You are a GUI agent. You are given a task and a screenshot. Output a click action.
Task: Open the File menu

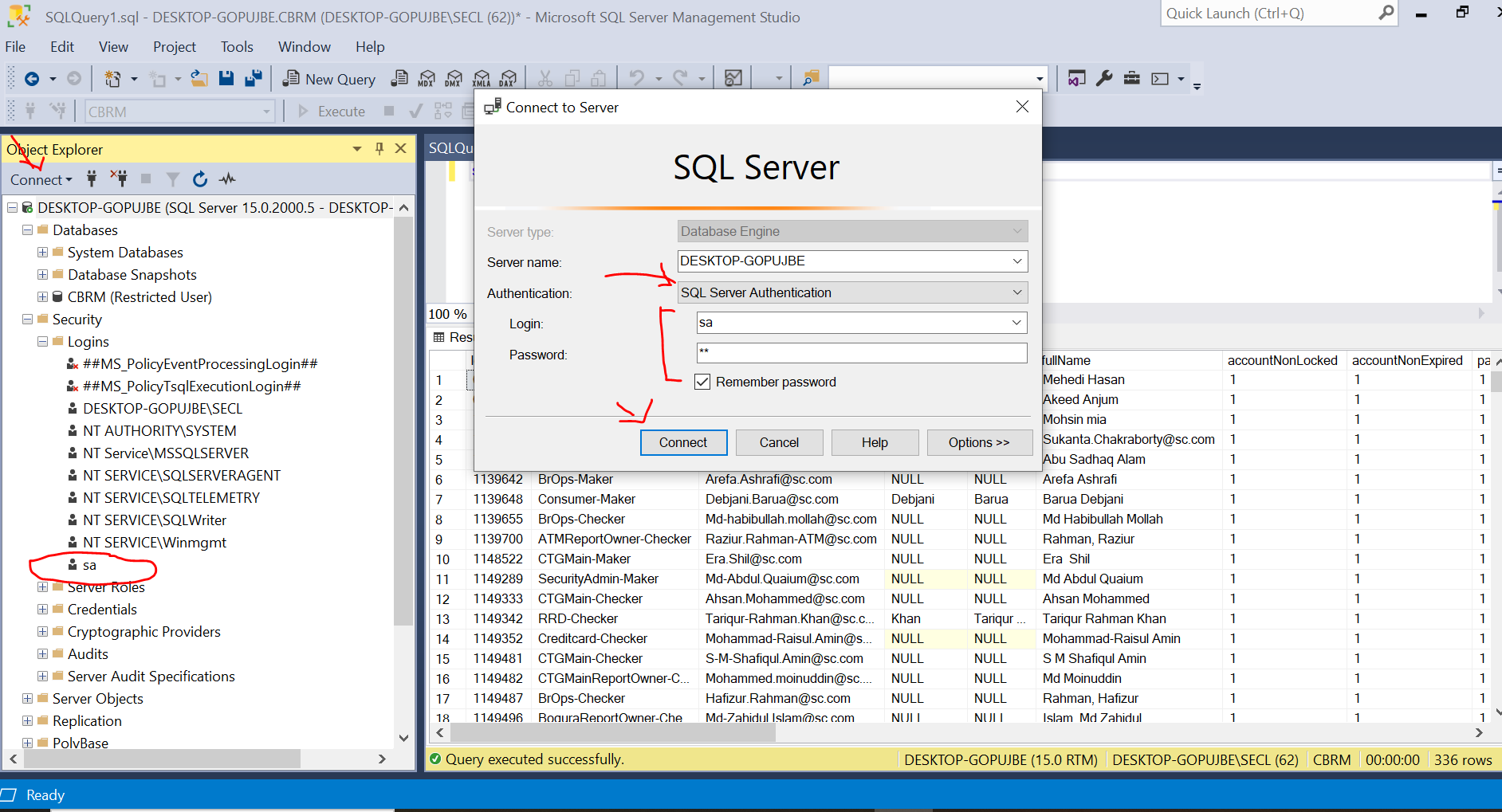click(15, 47)
